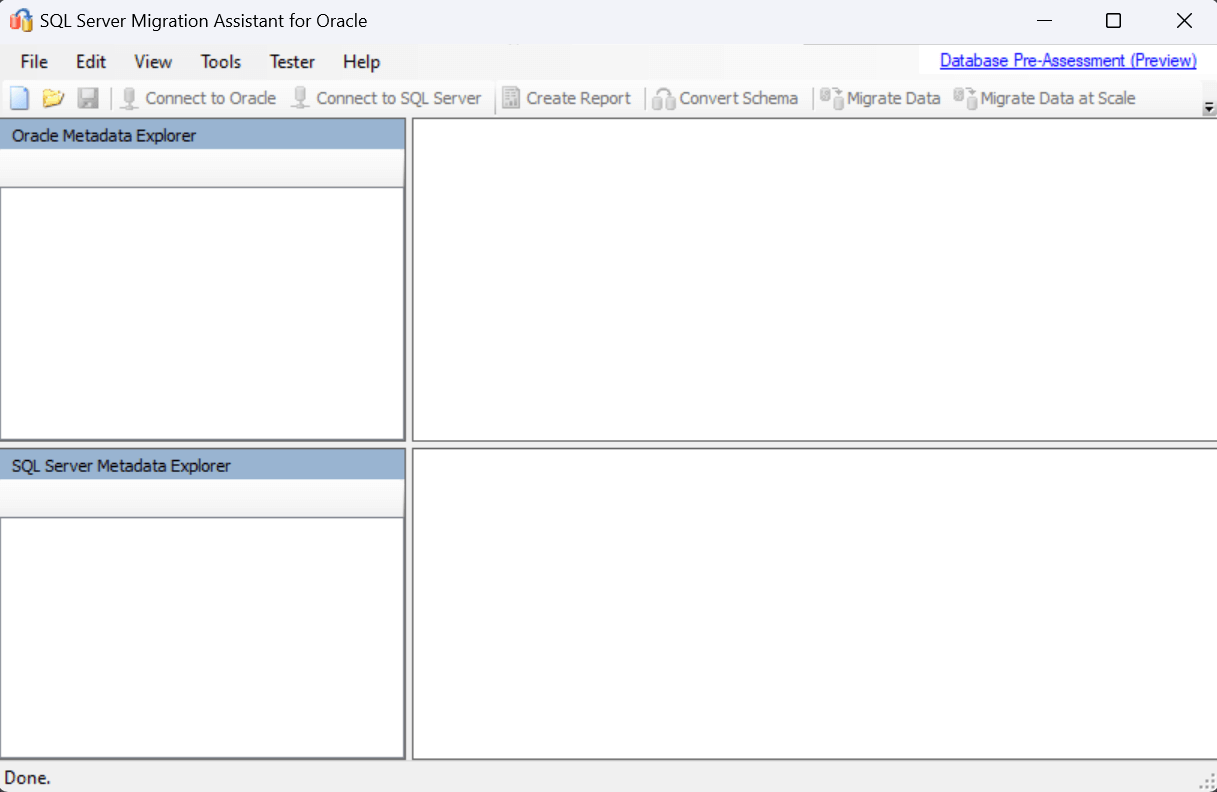Click Migrate Data at Scale button
The width and height of the screenshot is (1217, 792).
click(1044, 98)
